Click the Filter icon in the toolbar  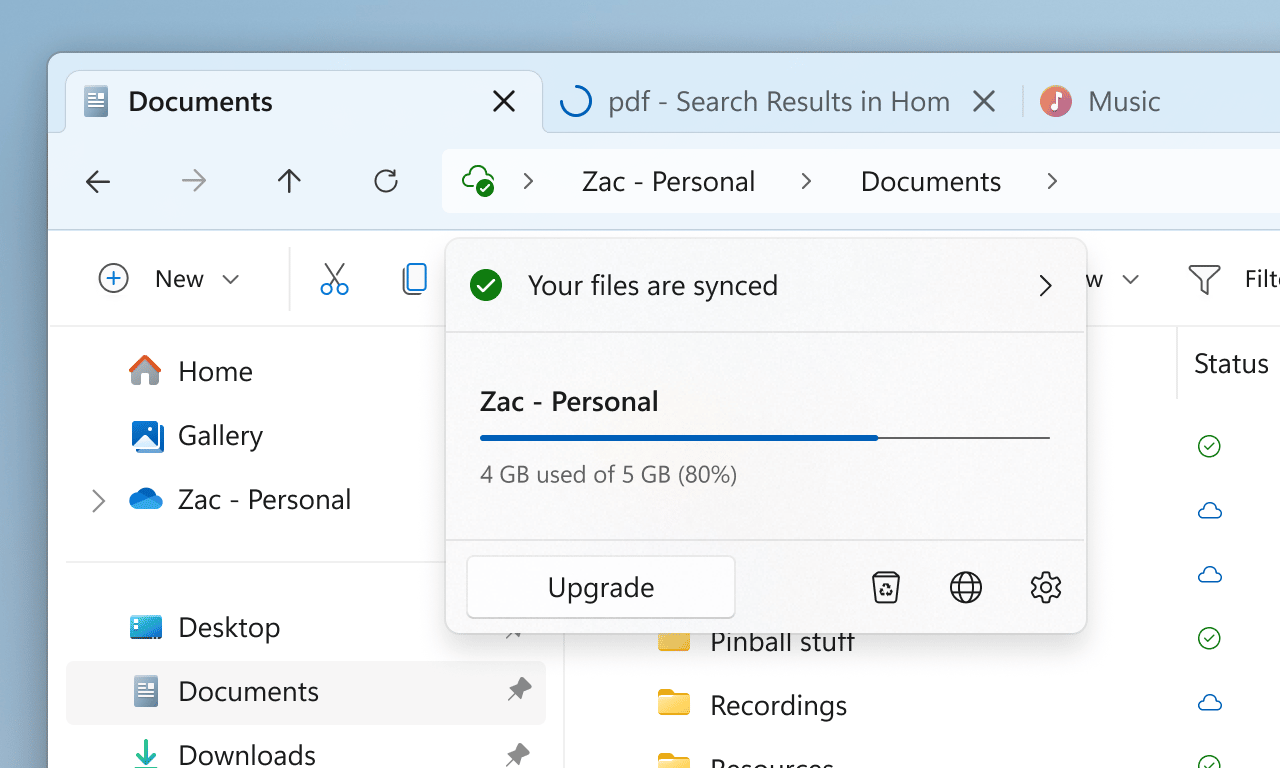pos(1205,279)
